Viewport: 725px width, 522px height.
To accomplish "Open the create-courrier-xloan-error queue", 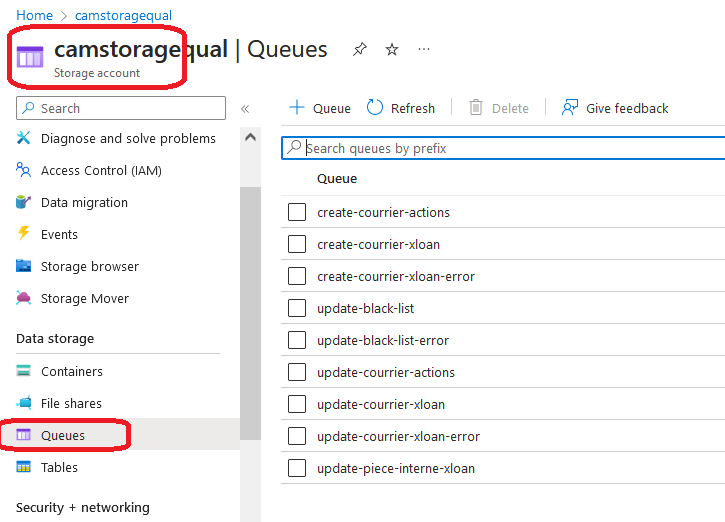I will 396,276.
